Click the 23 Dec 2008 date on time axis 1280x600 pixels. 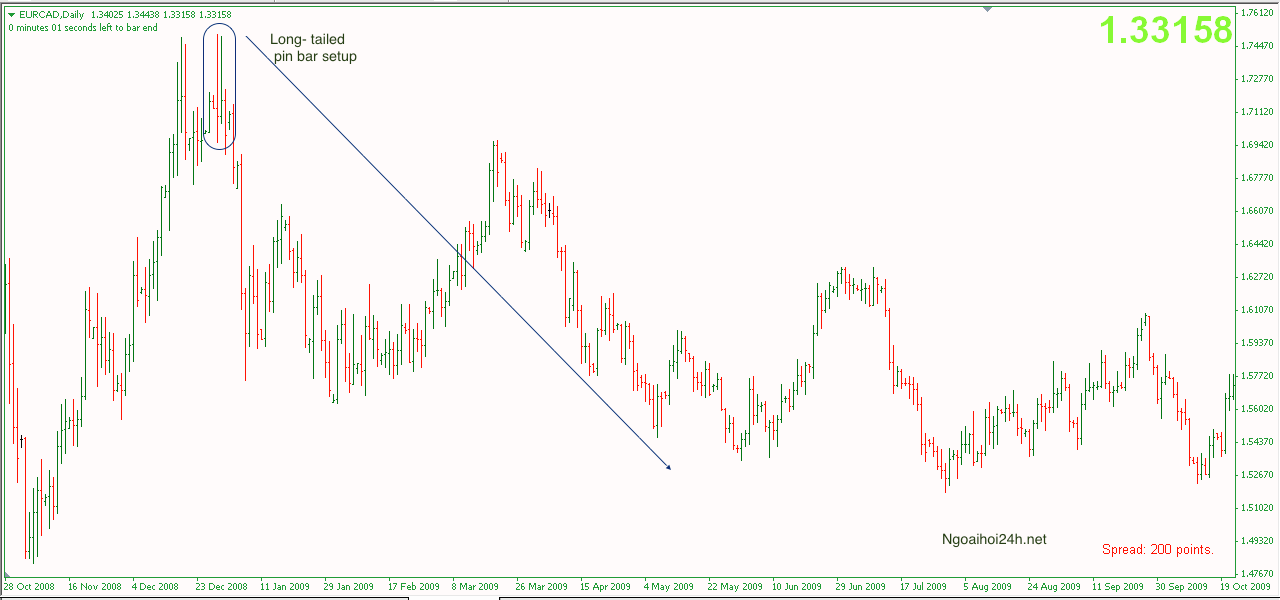click(x=223, y=587)
